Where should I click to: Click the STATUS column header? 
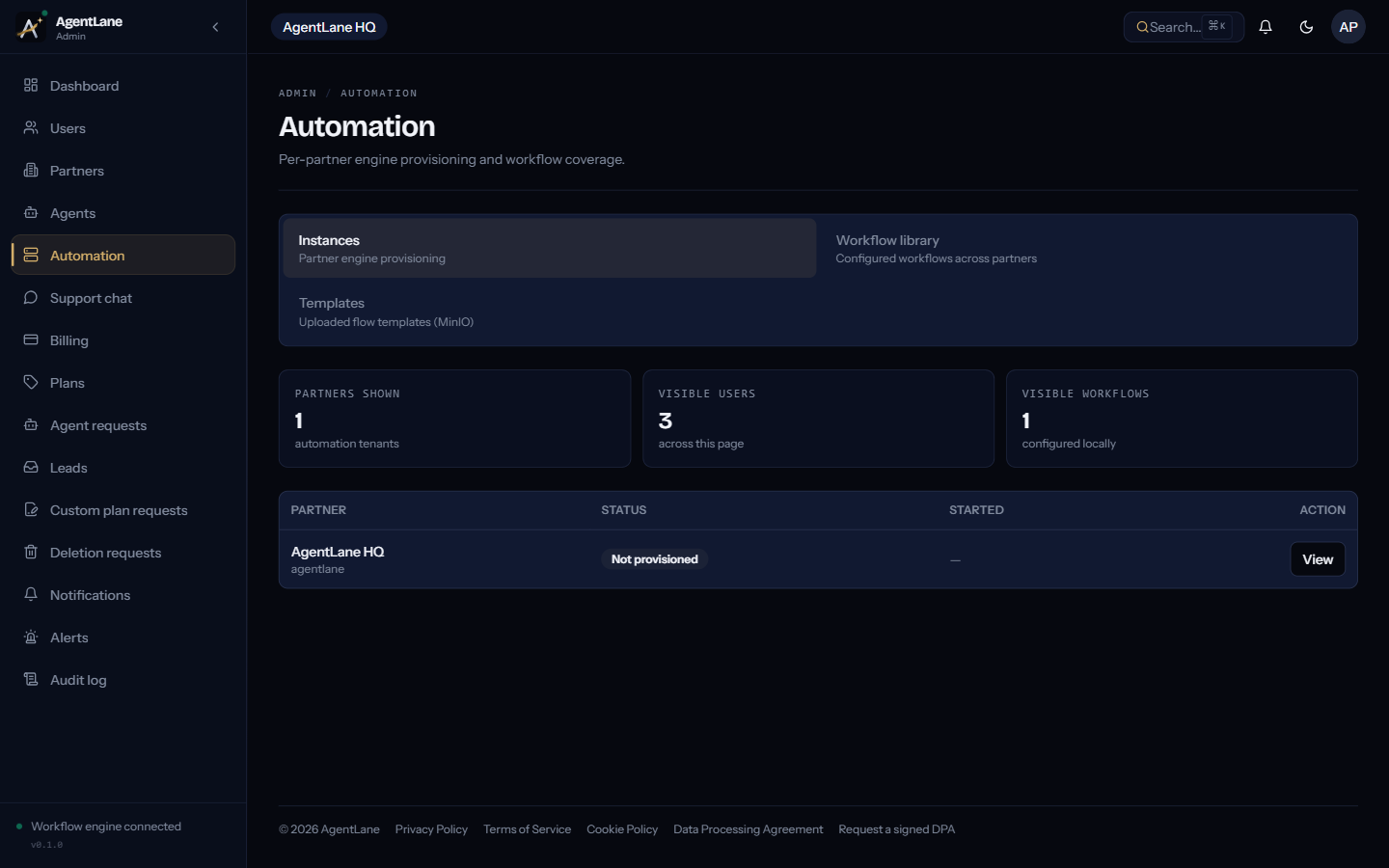point(624,510)
